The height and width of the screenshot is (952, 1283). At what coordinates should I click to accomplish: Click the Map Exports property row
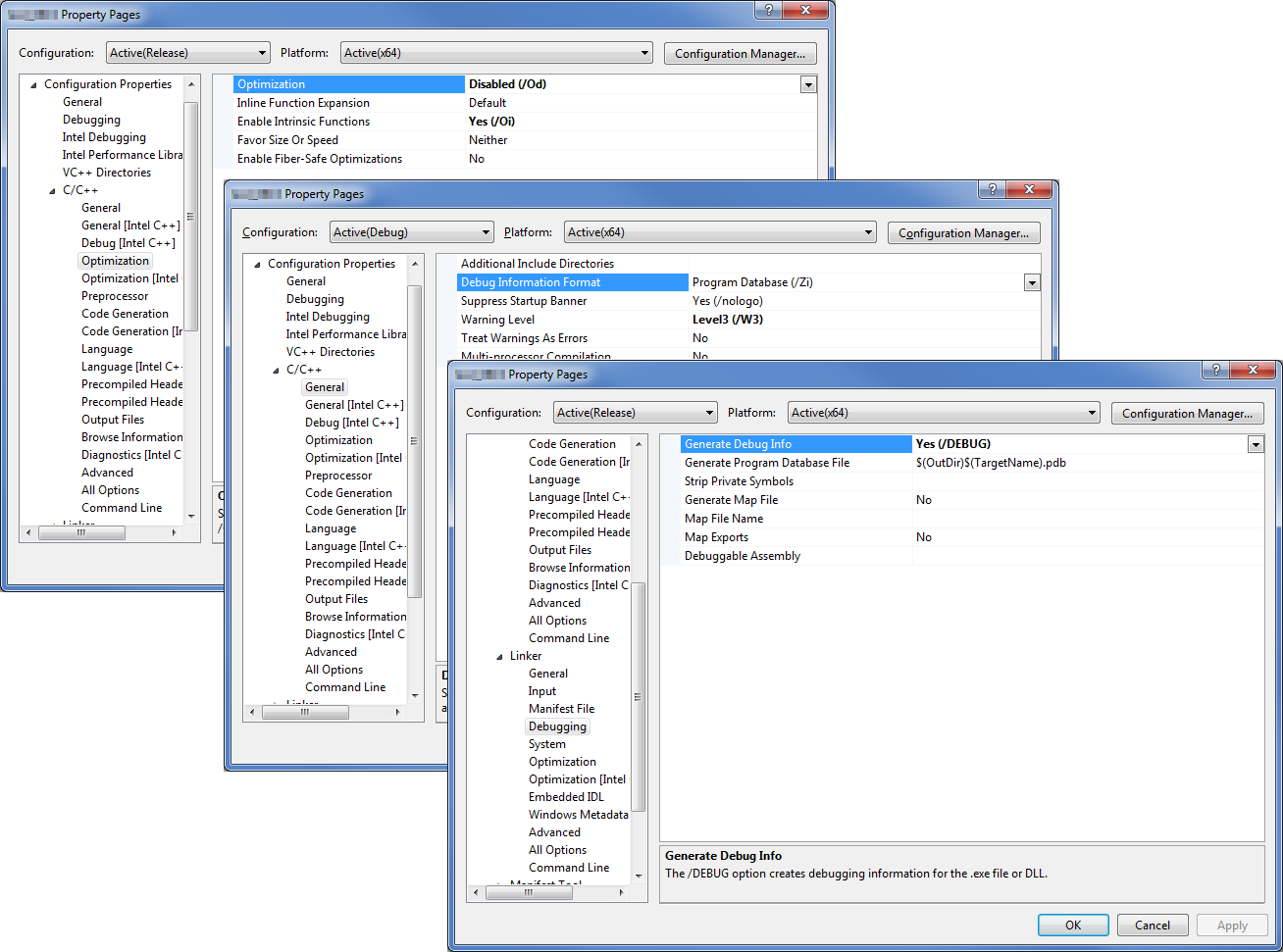(971, 537)
